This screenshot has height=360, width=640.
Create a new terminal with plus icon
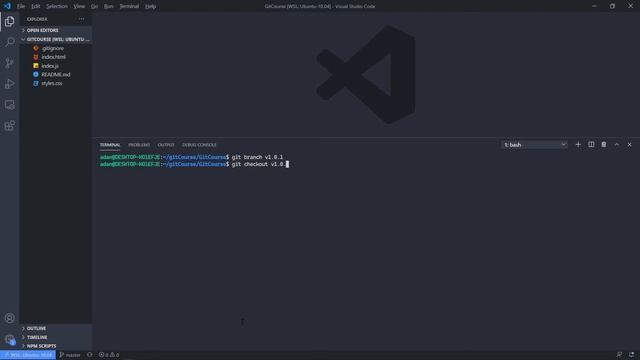578,144
